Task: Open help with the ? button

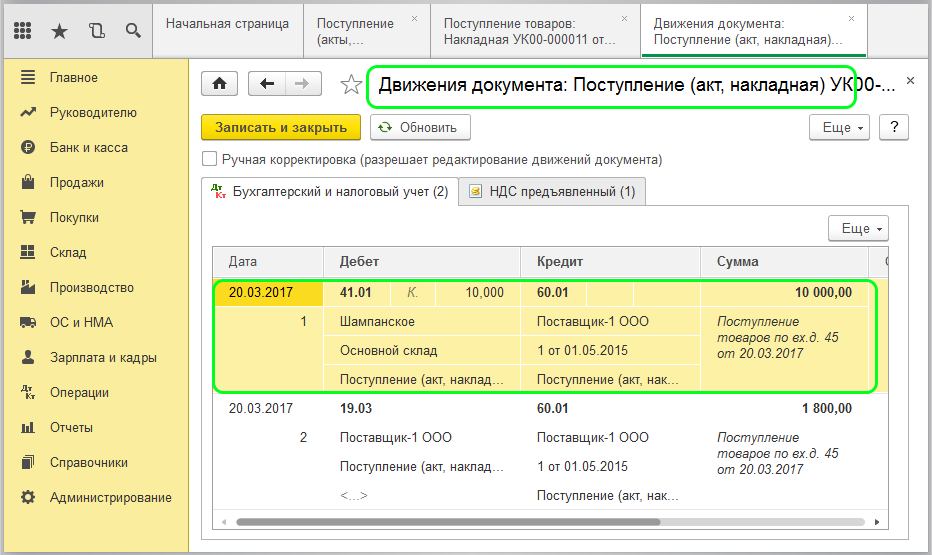Action: point(894,128)
